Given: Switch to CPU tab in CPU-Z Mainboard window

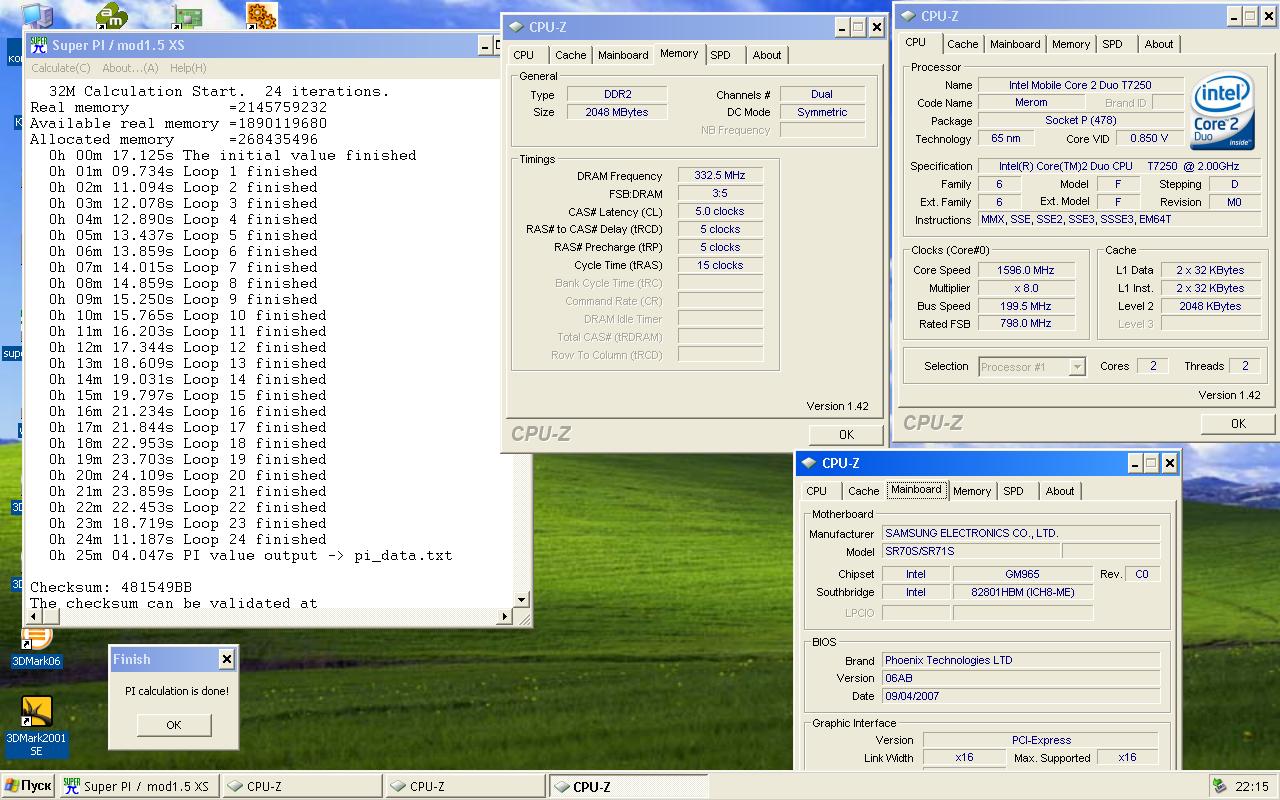Looking at the screenshot, I should click(x=817, y=492).
